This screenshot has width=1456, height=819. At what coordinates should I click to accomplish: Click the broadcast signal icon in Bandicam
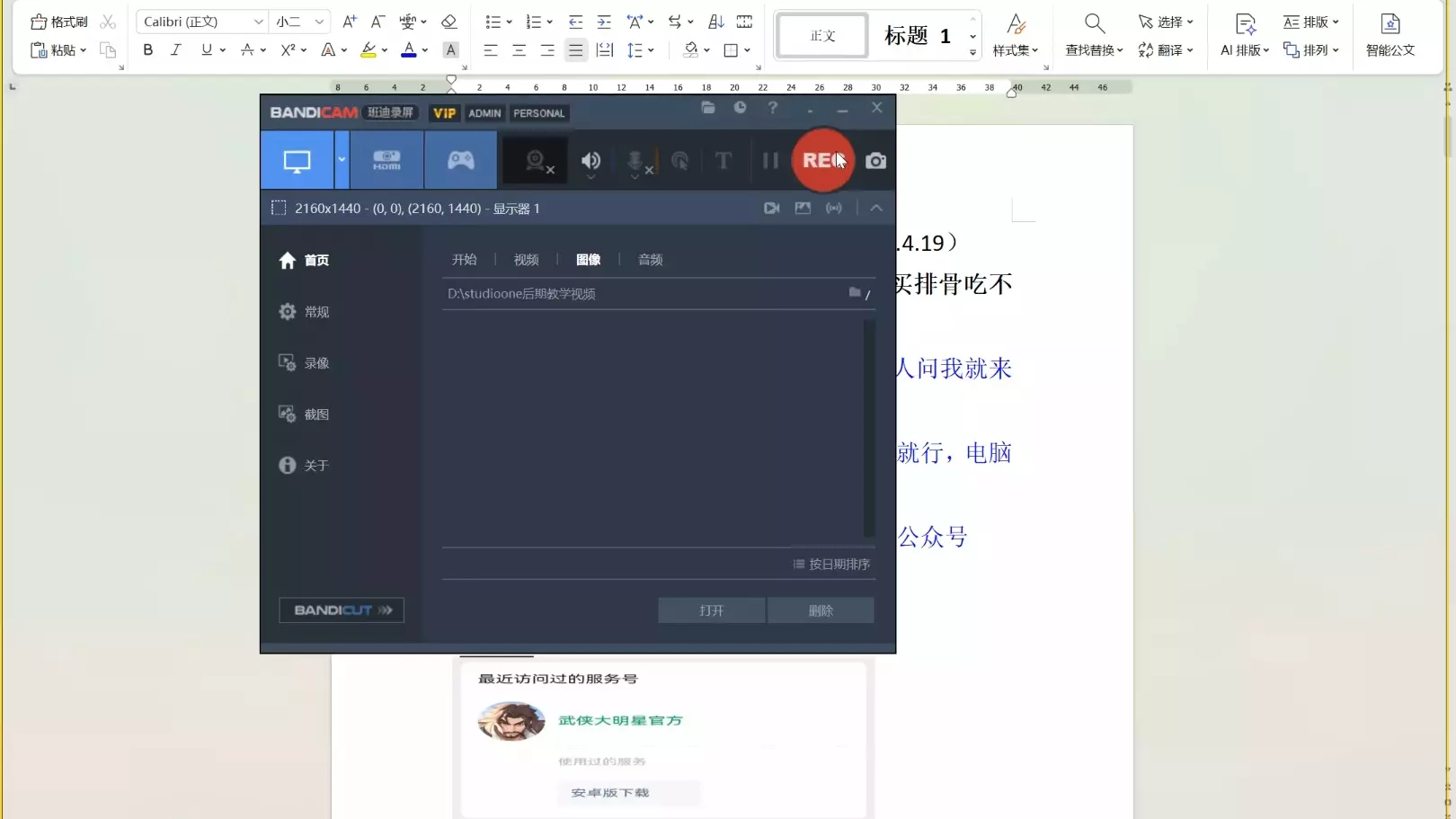pos(834,209)
